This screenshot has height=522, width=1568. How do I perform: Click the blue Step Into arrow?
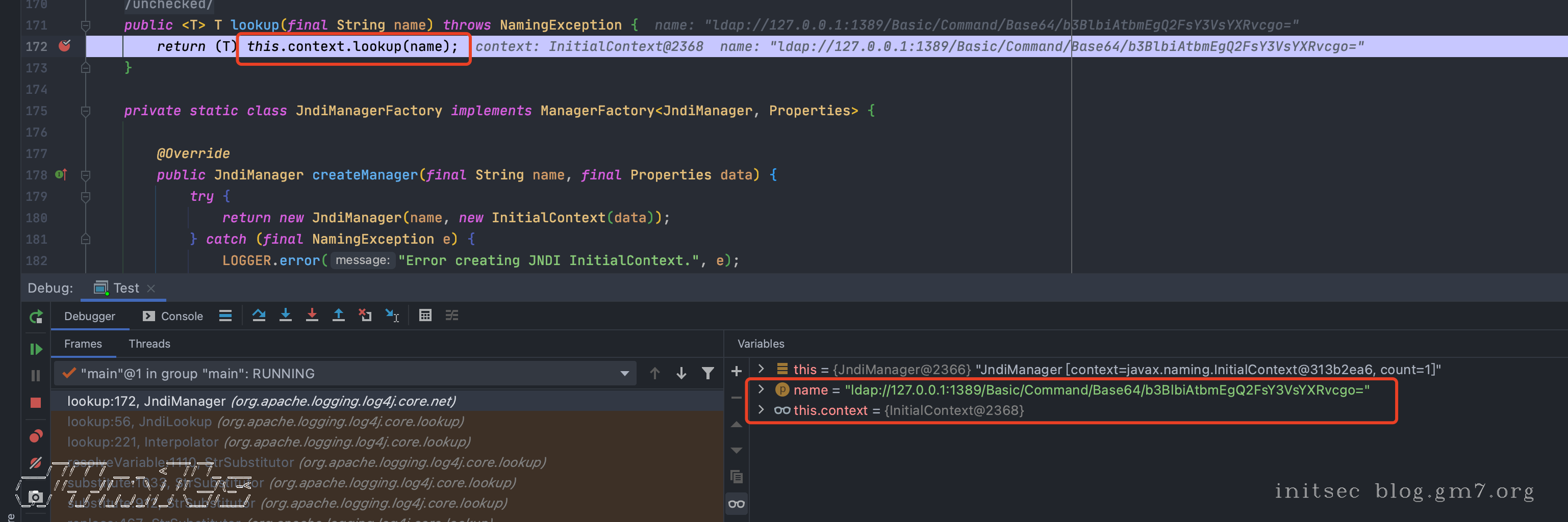coord(286,315)
